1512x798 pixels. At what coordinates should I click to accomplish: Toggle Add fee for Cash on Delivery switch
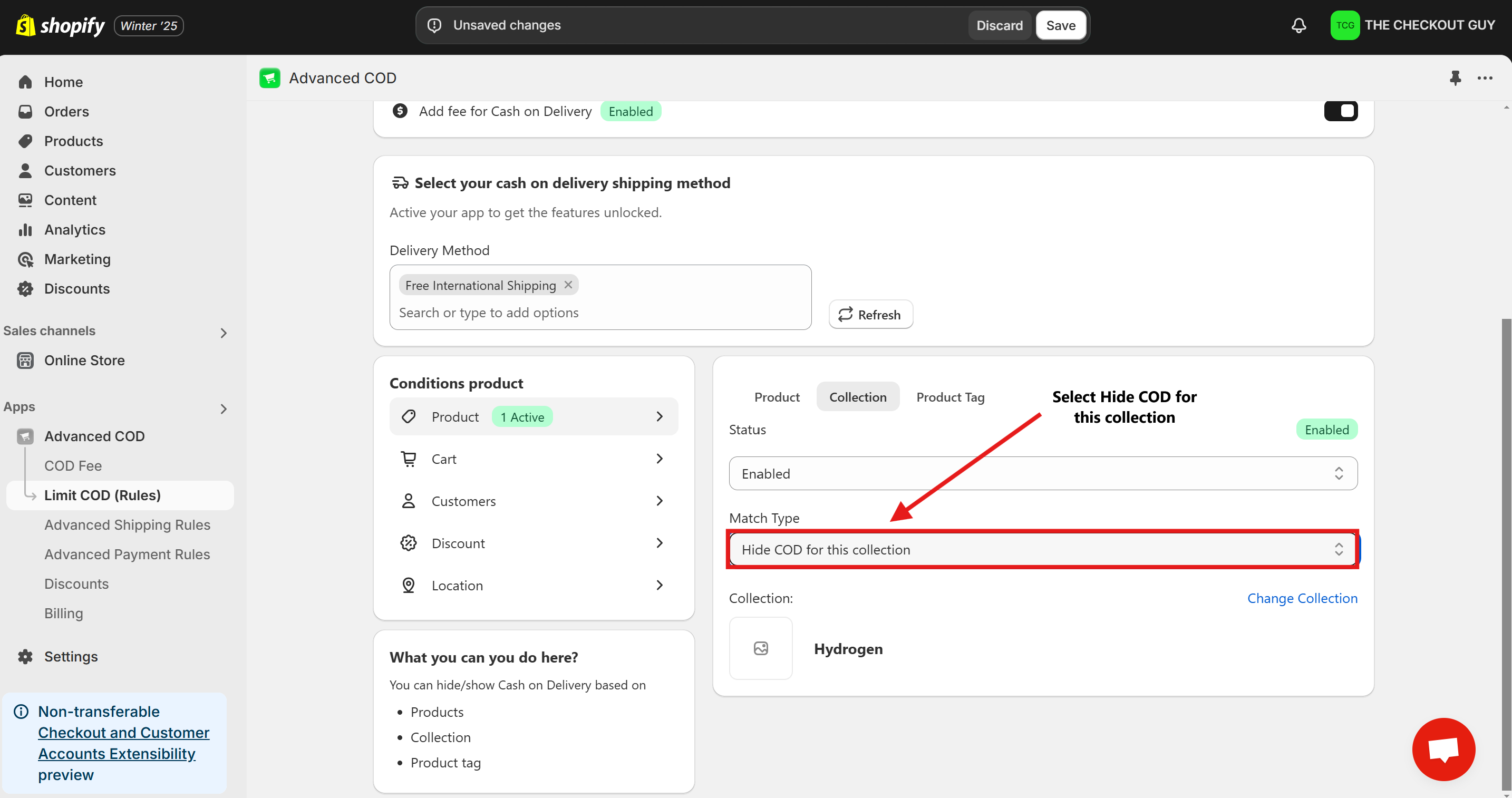pyautogui.click(x=1341, y=110)
